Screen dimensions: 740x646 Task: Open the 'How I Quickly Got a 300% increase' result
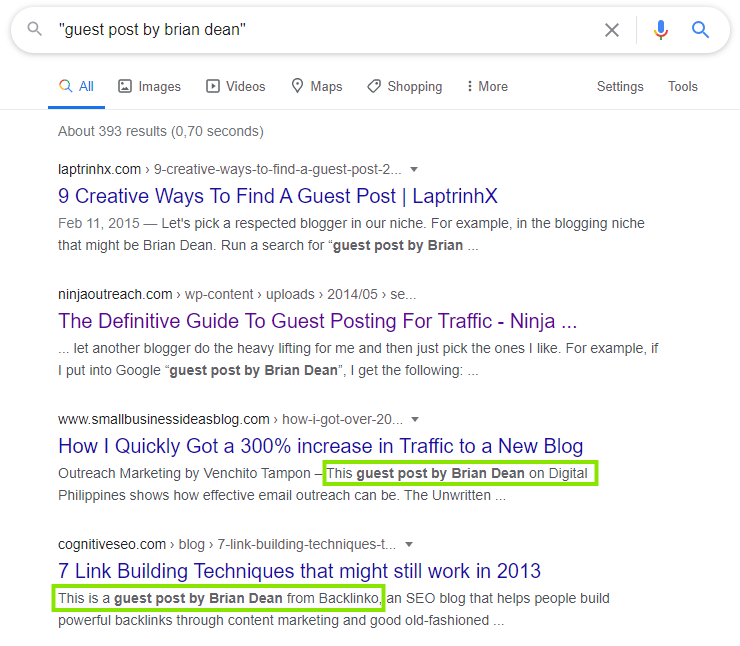pos(320,446)
